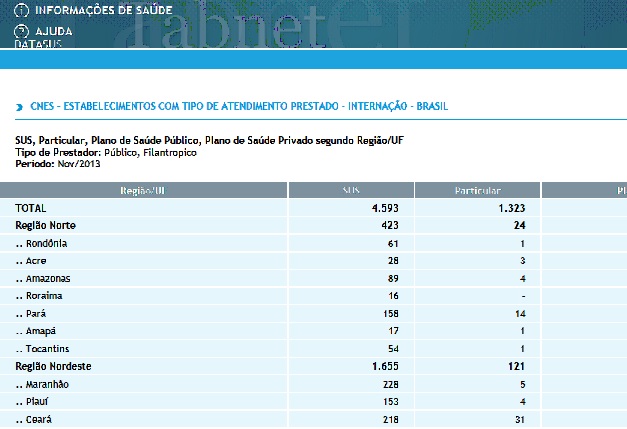627x429 pixels.
Task: Select the Região Nordeste row
Action: [314, 366]
